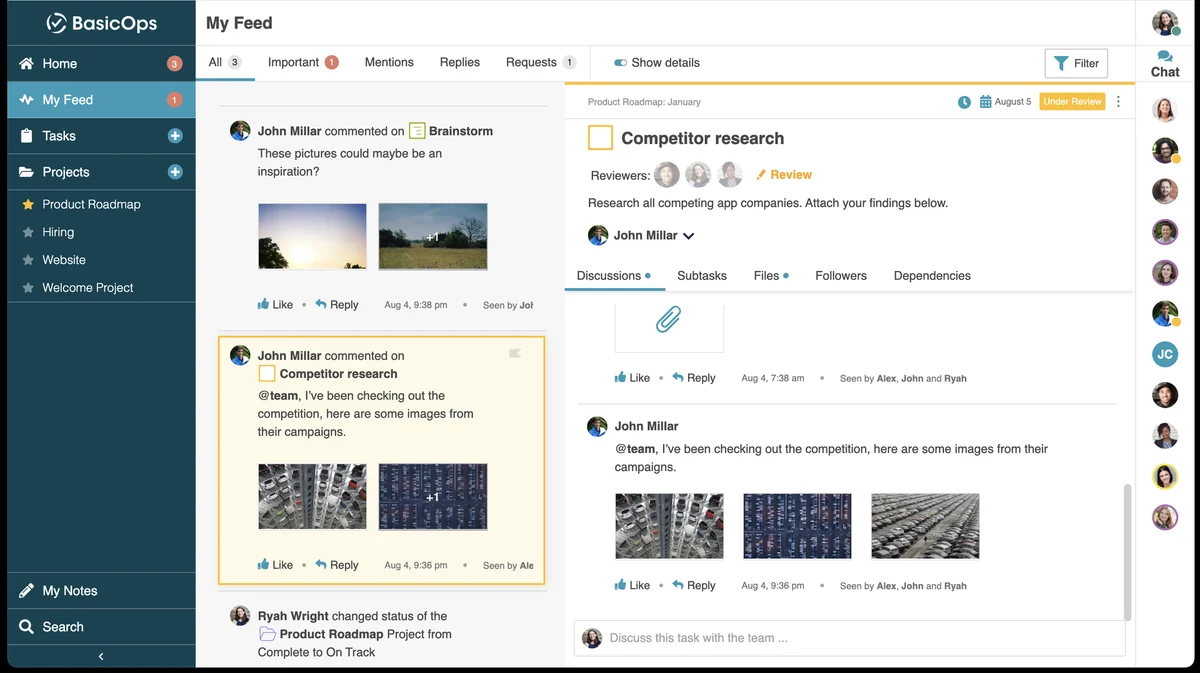
Task: Click the plus icon beside Projects
Action: pyautogui.click(x=175, y=172)
